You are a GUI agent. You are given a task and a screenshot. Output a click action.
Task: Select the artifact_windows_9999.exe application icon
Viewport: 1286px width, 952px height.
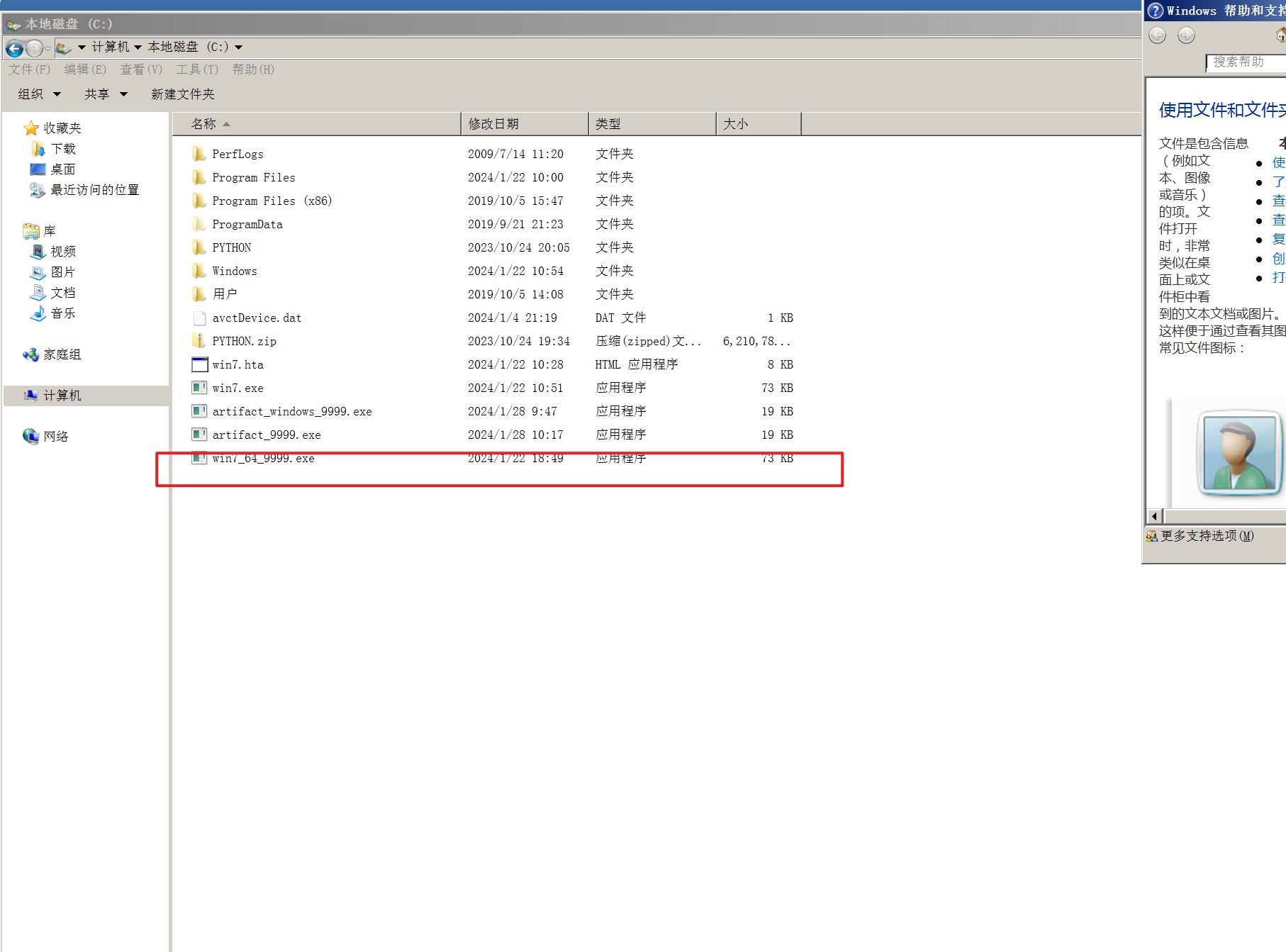(x=199, y=411)
